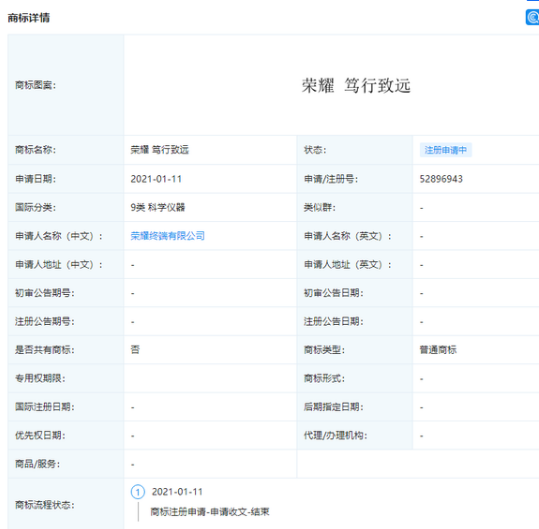Click the 注册公告期号 label

(45, 321)
